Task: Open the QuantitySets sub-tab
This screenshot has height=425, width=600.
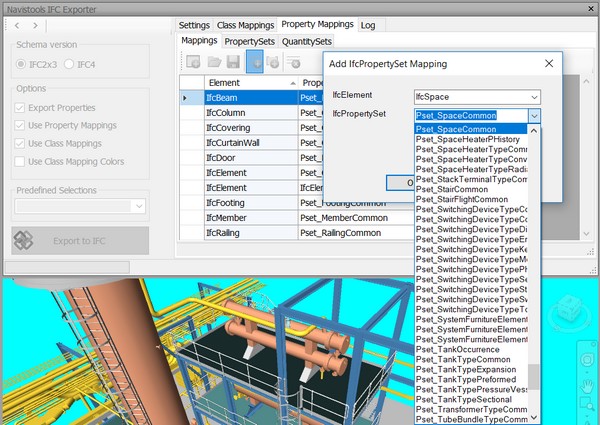Action: click(306, 41)
